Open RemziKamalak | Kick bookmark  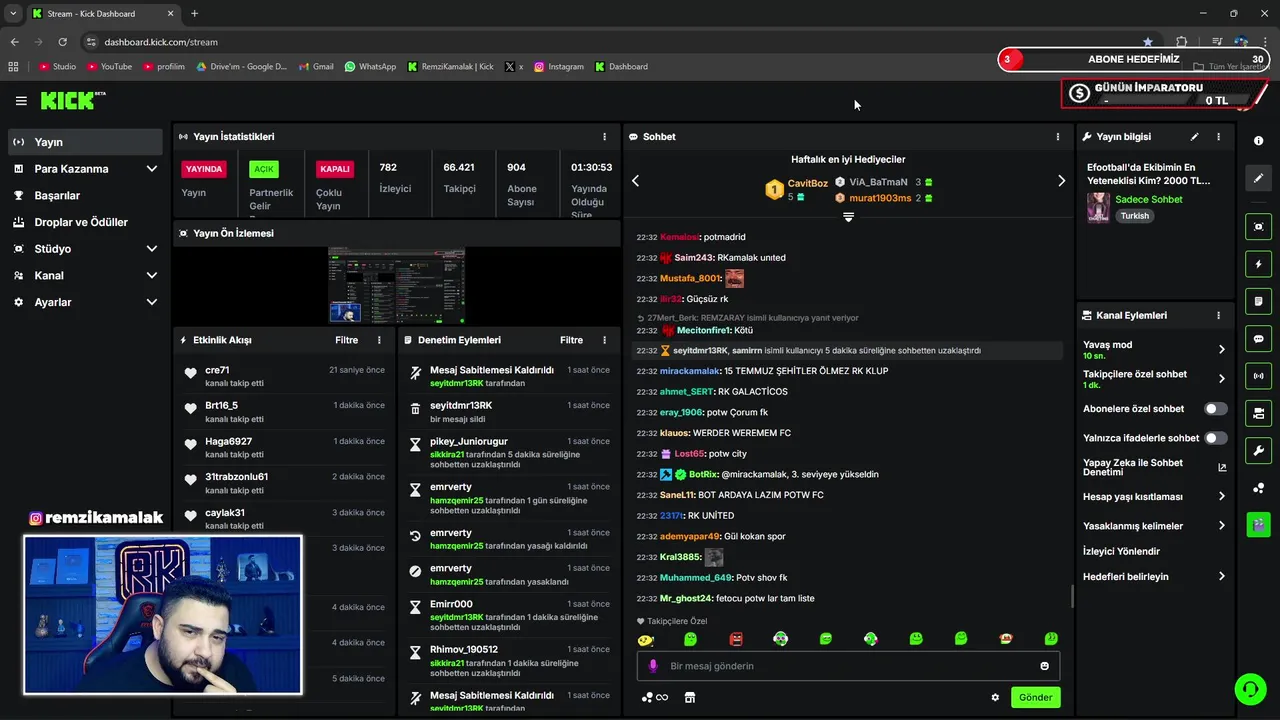coord(451,67)
